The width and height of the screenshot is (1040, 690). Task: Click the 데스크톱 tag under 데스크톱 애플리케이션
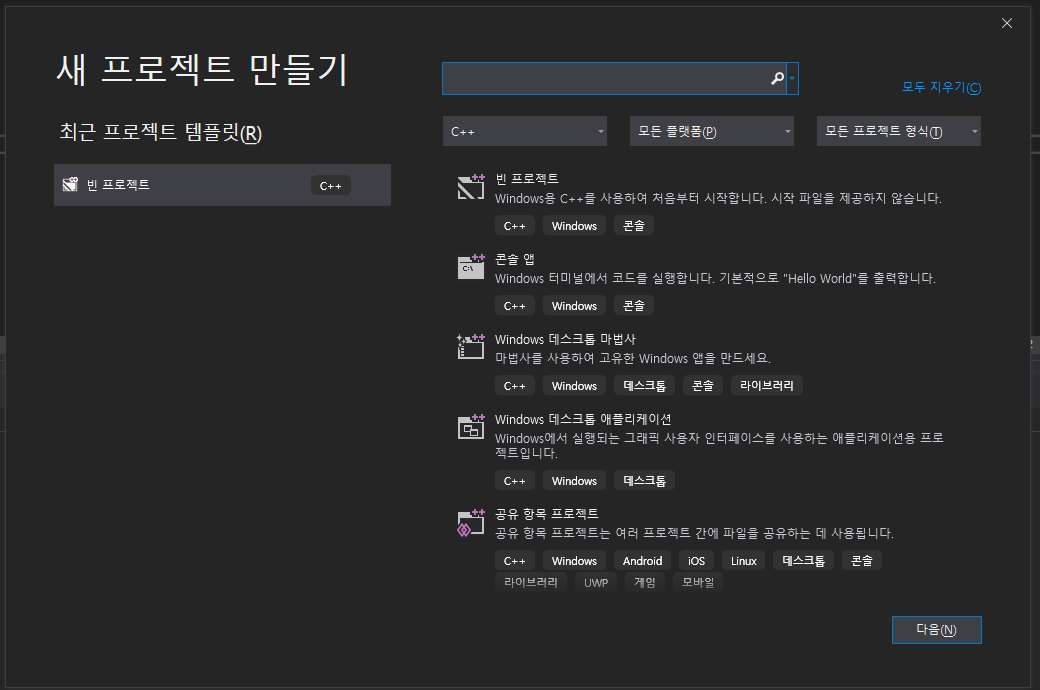tap(645, 480)
